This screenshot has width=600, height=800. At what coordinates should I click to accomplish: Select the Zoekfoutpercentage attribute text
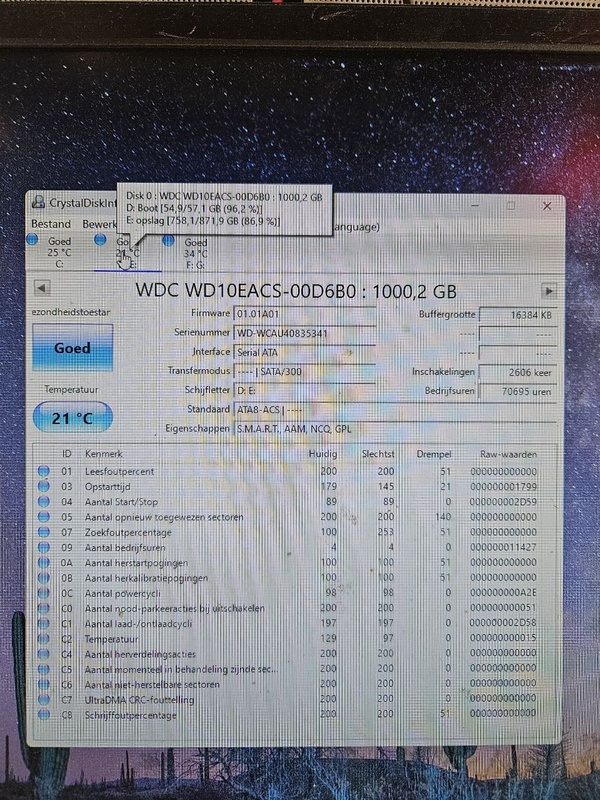[128, 533]
